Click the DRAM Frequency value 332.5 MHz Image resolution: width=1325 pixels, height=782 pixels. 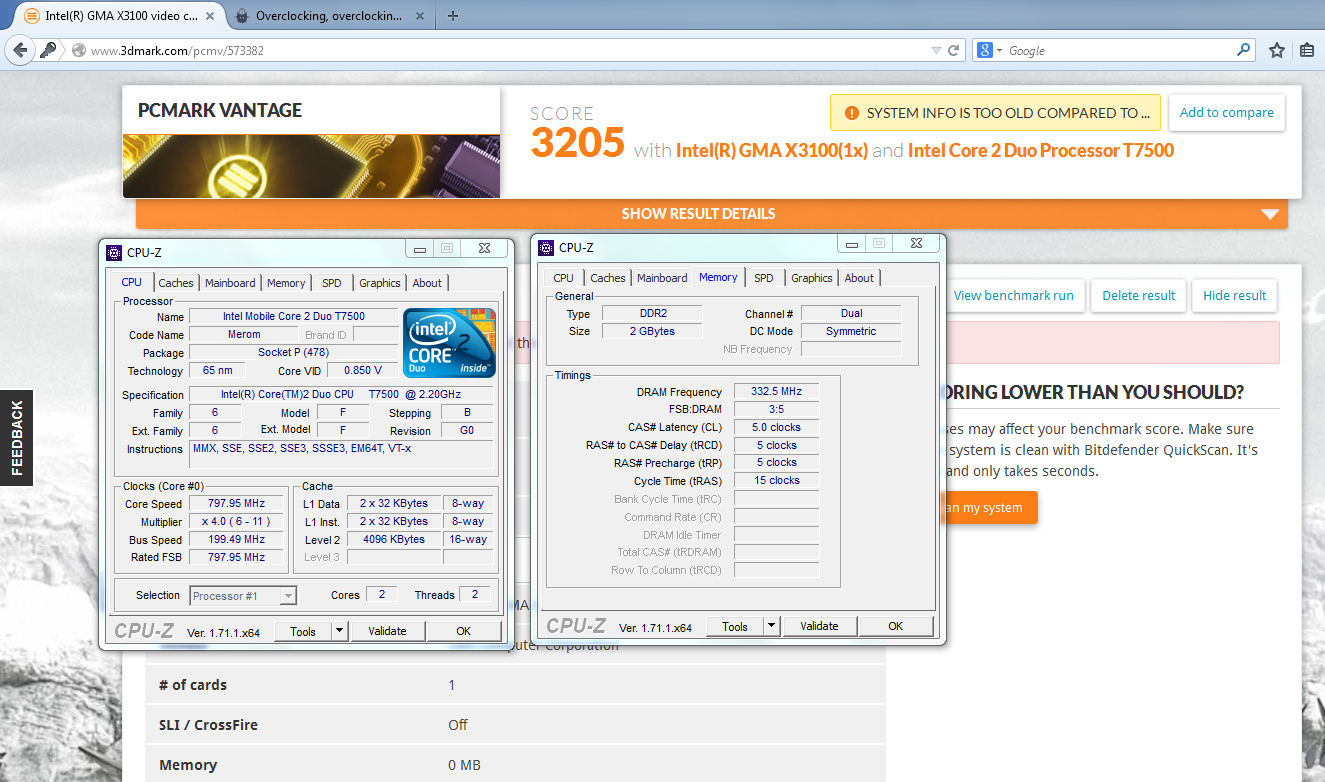[776, 391]
